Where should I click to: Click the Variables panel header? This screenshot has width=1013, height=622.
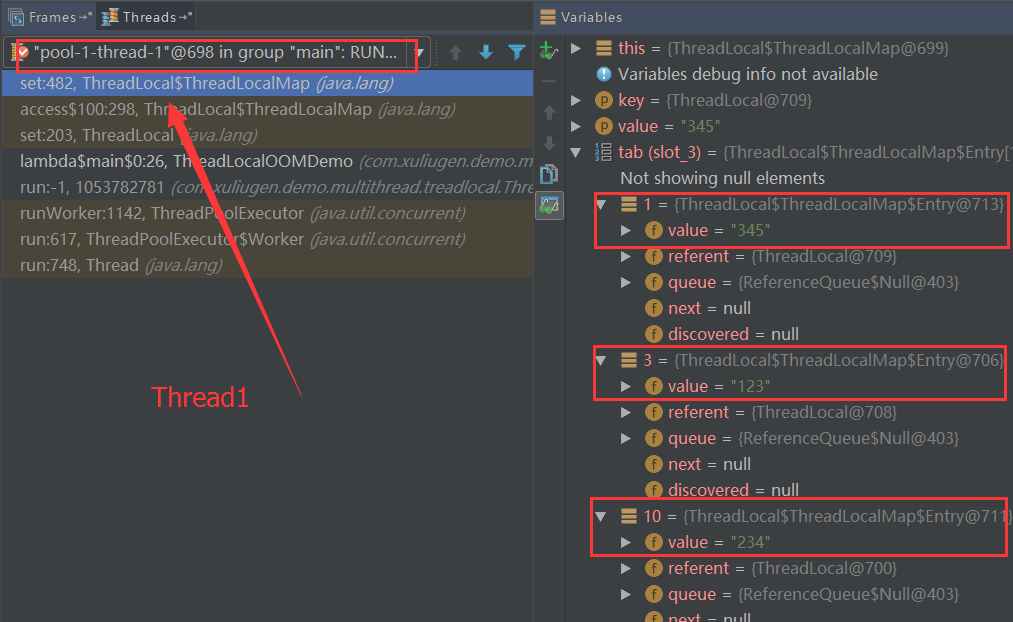click(x=591, y=17)
